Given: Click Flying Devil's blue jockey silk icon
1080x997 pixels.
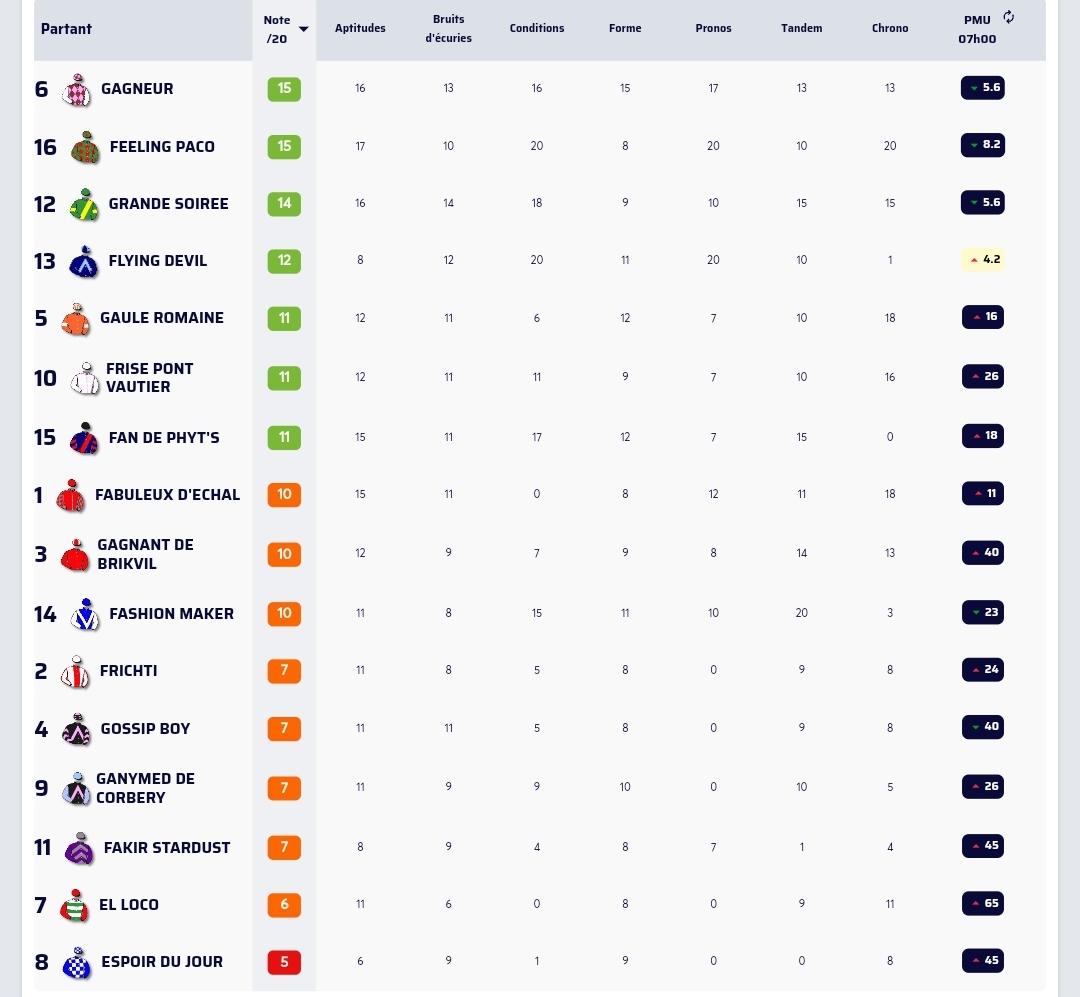Looking at the screenshot, I should pos(84,262).
